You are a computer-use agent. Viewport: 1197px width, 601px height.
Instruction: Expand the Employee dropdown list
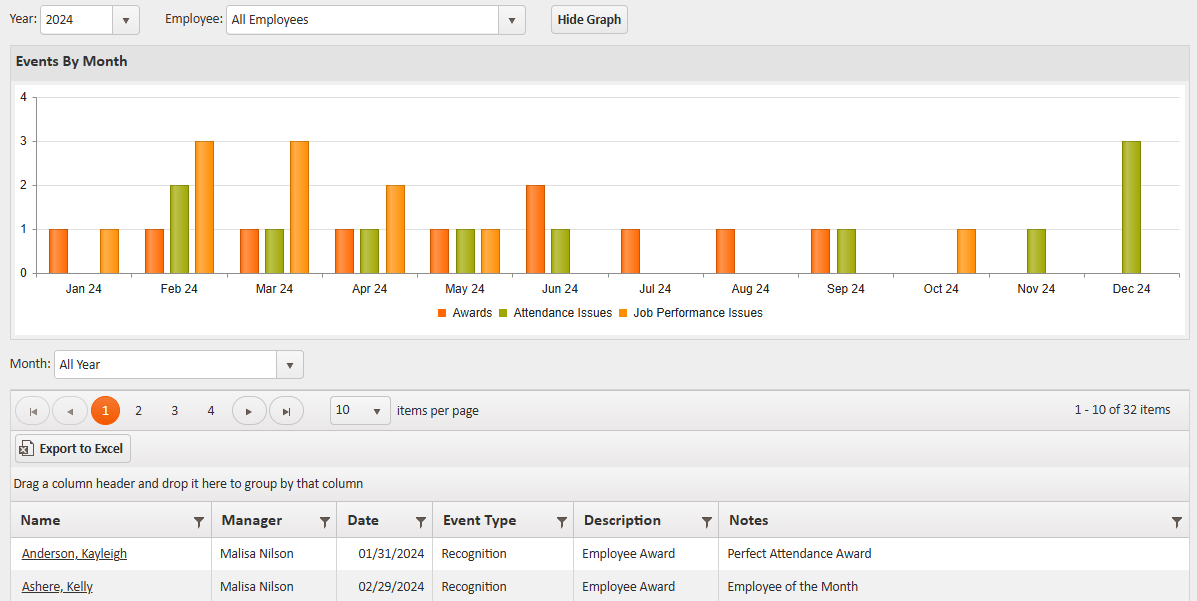(x=511, y=20)
